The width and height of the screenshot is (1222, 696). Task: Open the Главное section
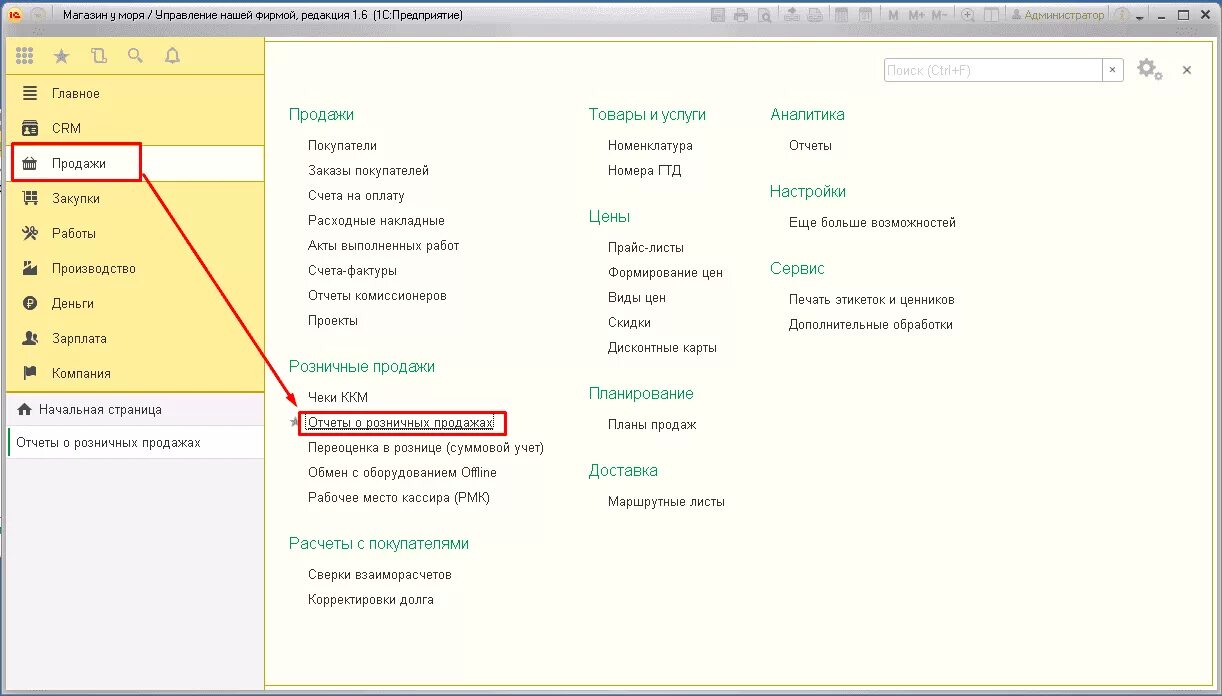pos(136,93)
